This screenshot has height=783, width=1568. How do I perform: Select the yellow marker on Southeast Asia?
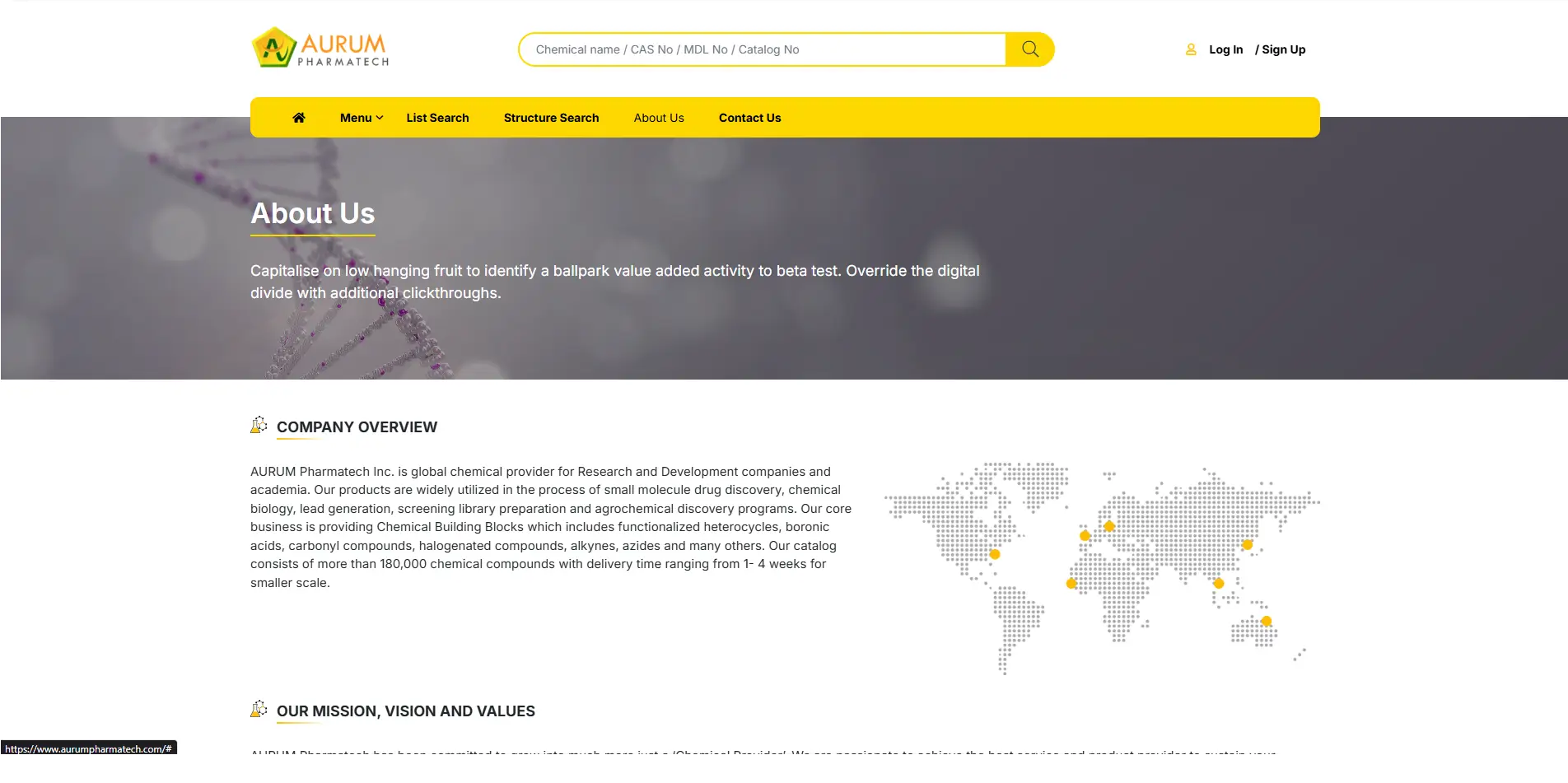click(x=1219, y=584)
